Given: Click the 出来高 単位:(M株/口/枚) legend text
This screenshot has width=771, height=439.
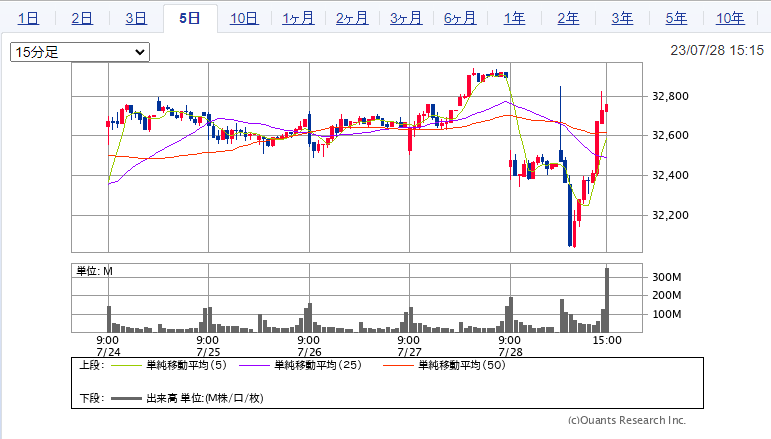Looking at the screenshot, I should pyautogui.click(x=205, y=398).
